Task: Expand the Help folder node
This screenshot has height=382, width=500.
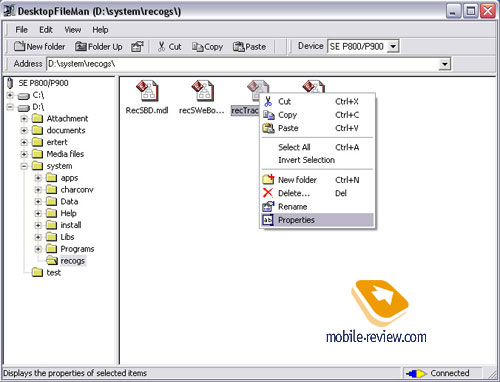Action: [x=38, y=213]
